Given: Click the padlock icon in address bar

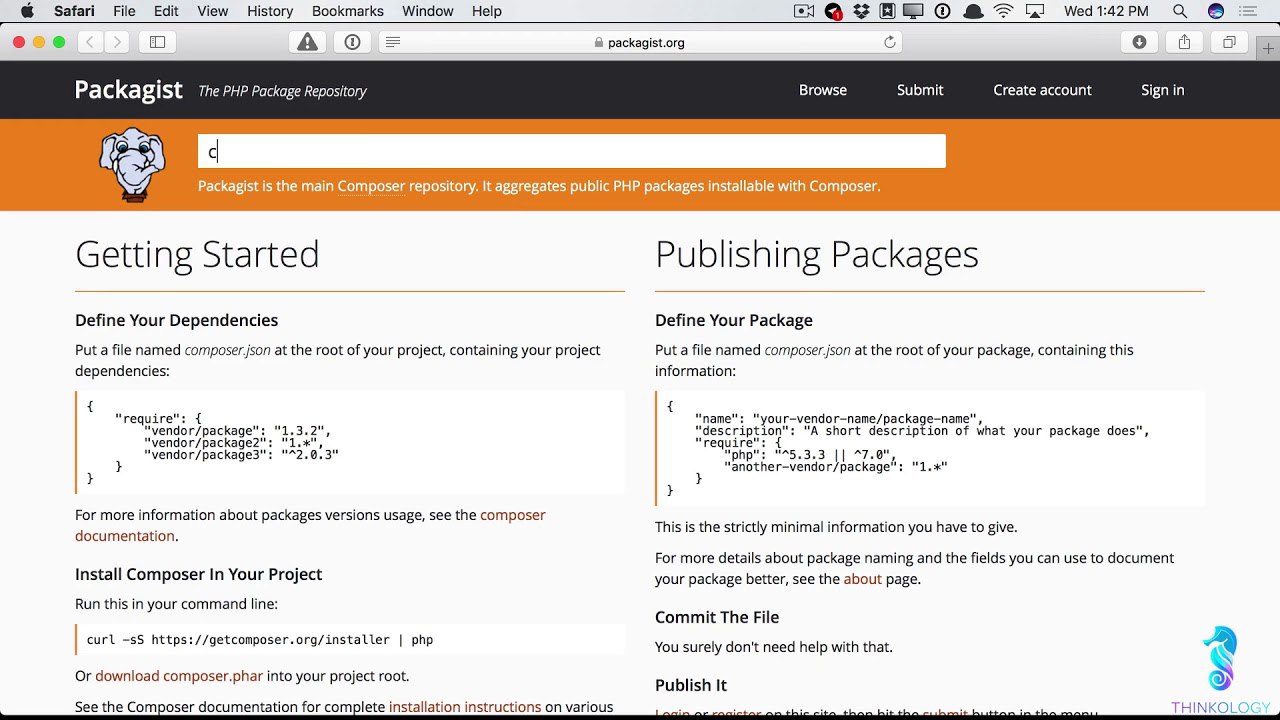Looking at the screenshot, I should point(599,42).
